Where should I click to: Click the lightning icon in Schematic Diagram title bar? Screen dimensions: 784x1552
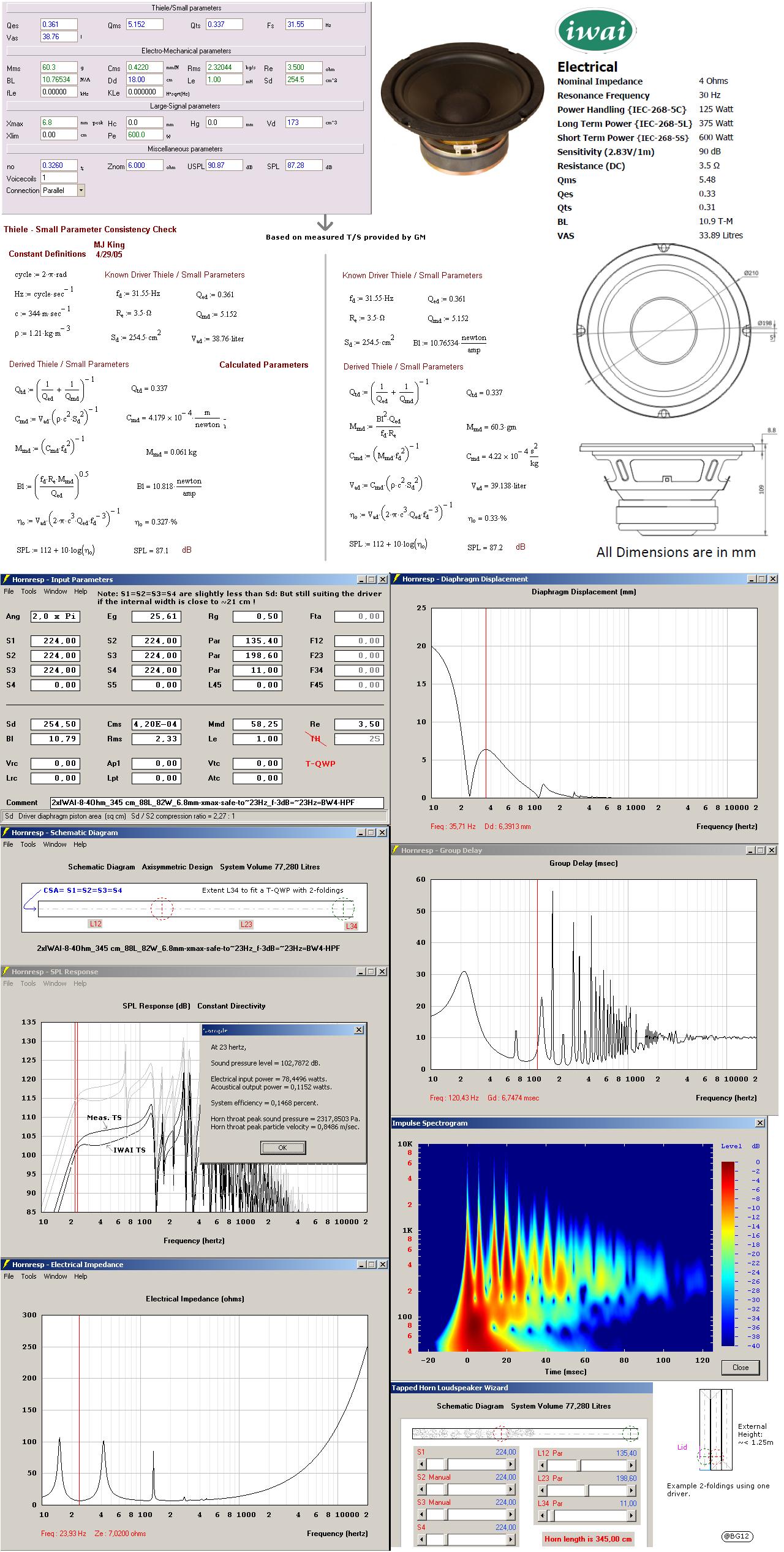[6, 832]
